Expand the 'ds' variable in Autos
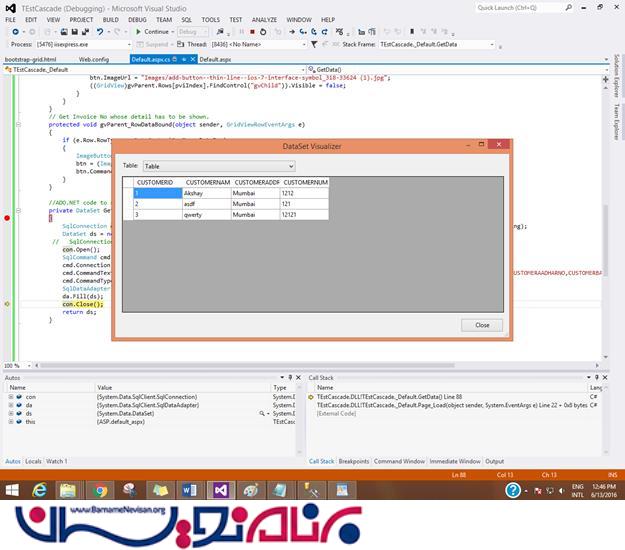 9,413
